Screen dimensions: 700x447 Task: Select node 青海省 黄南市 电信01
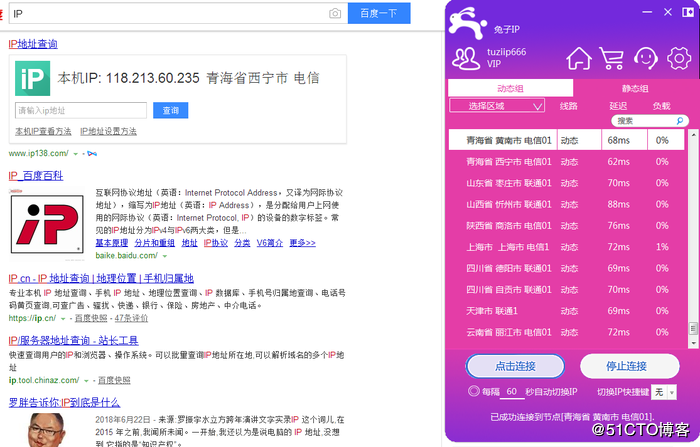(566, 140)
